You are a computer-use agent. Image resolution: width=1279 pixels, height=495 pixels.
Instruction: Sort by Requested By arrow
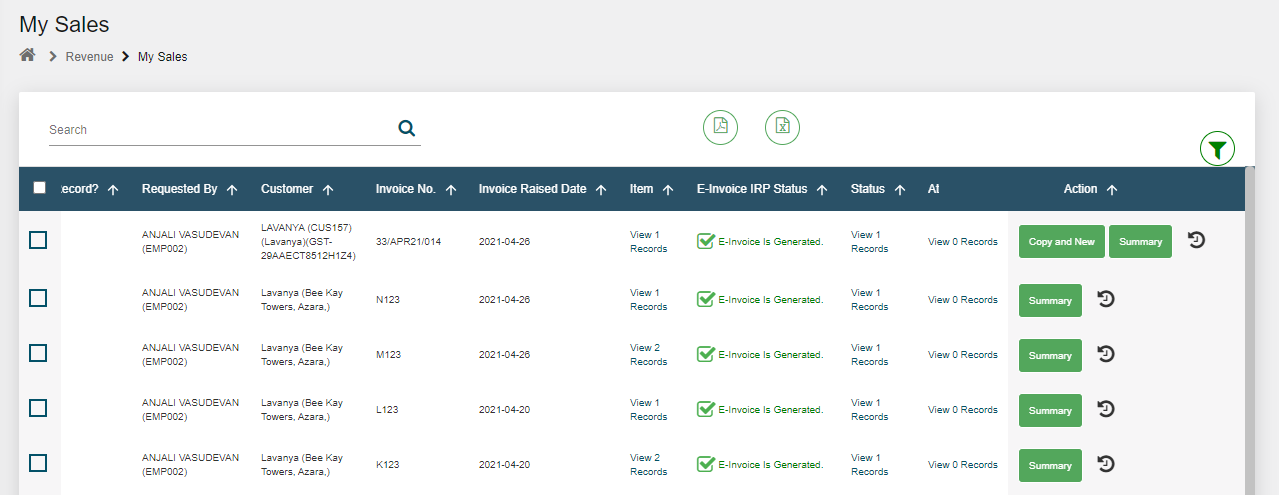pyautogui.click(x=232, y=189)
